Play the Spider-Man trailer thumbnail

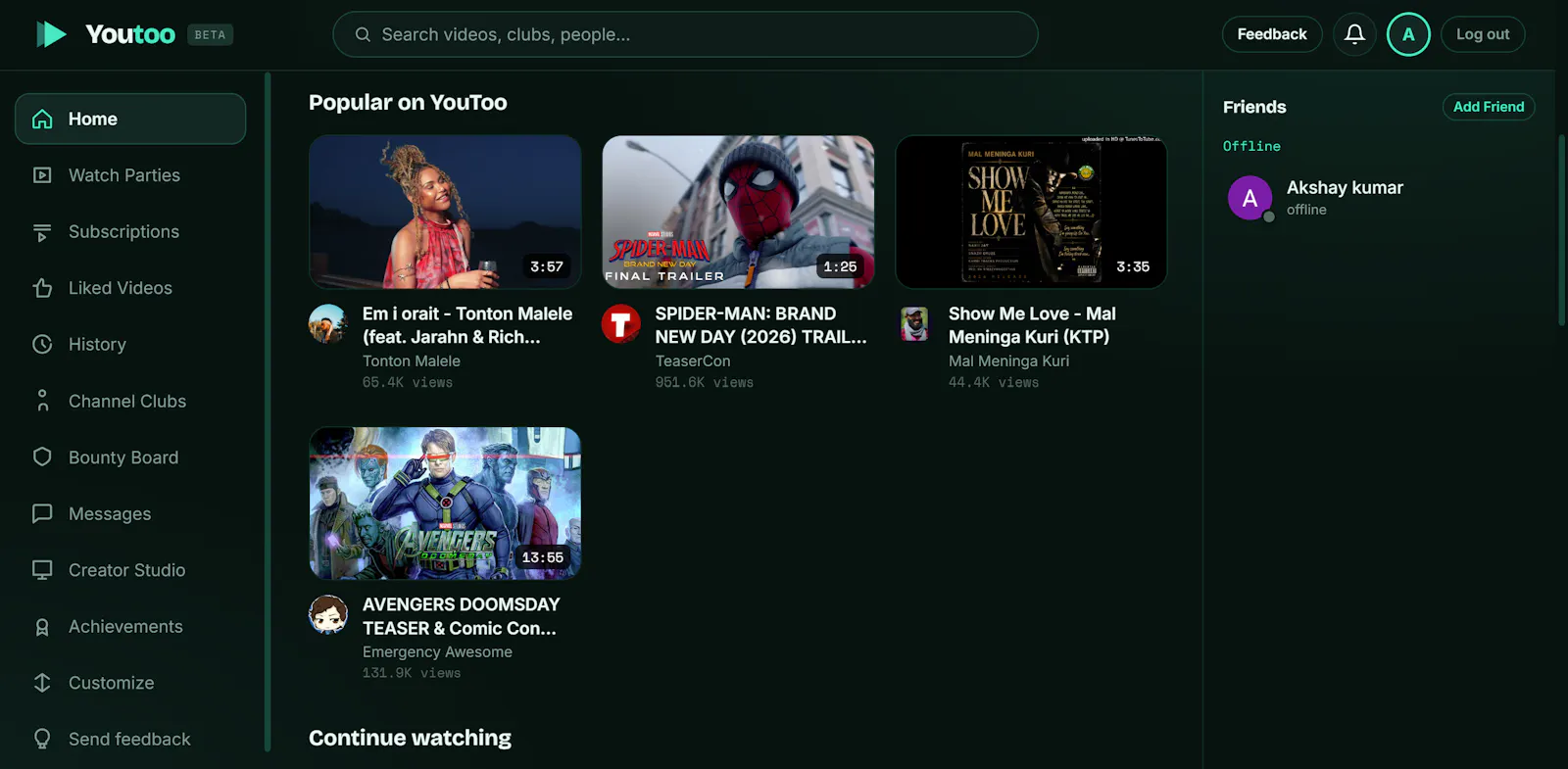(738, 212)
